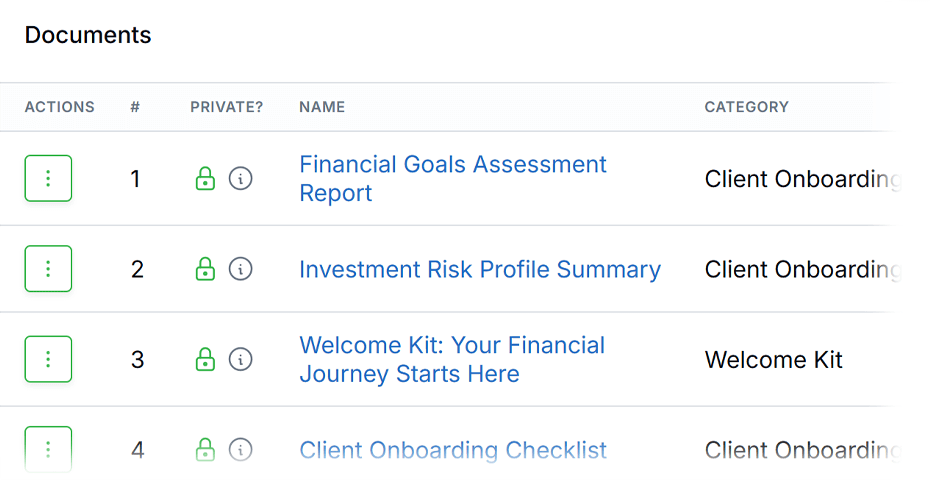
Task: Sort by the CATEGORY column header
Action: click(747, 107)
